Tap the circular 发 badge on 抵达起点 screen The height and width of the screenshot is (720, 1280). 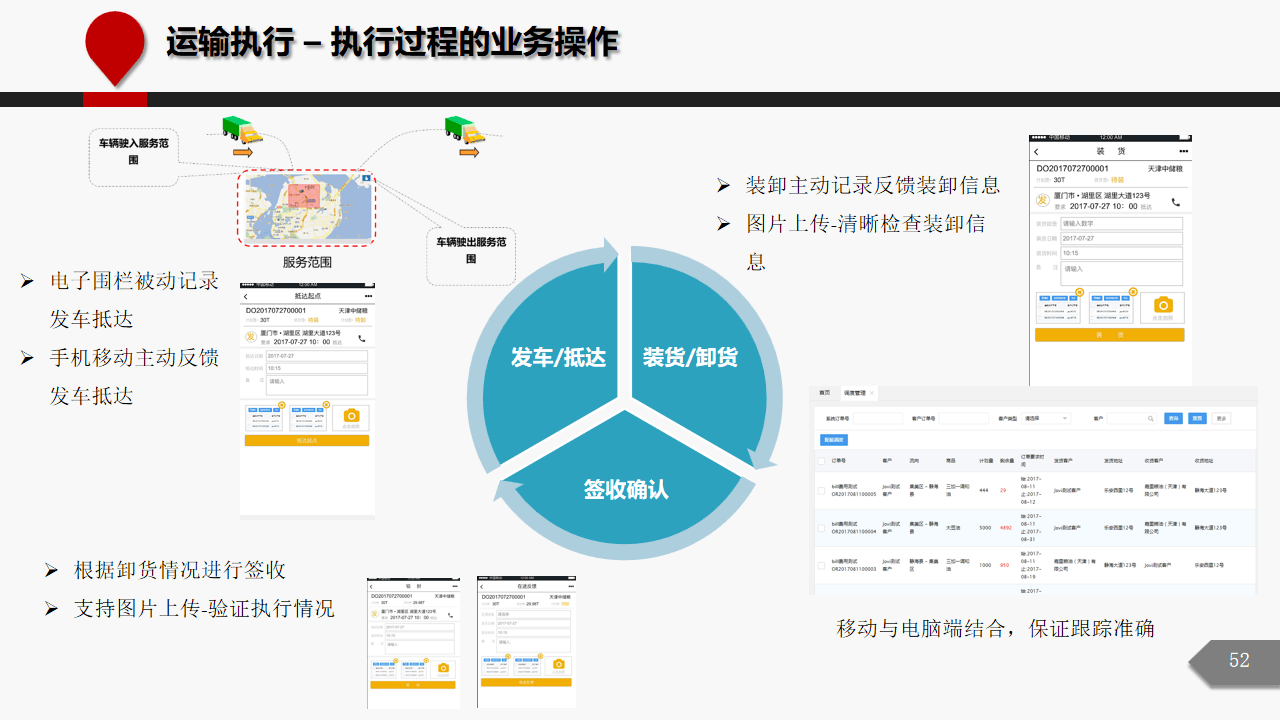click(x=251, y=337)
